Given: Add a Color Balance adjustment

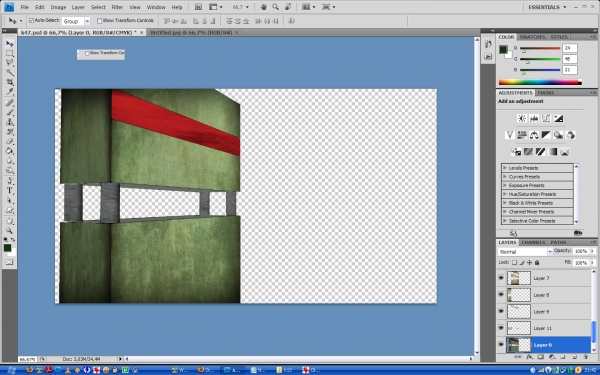Looking at the screenshot, I should pos(534,135).
